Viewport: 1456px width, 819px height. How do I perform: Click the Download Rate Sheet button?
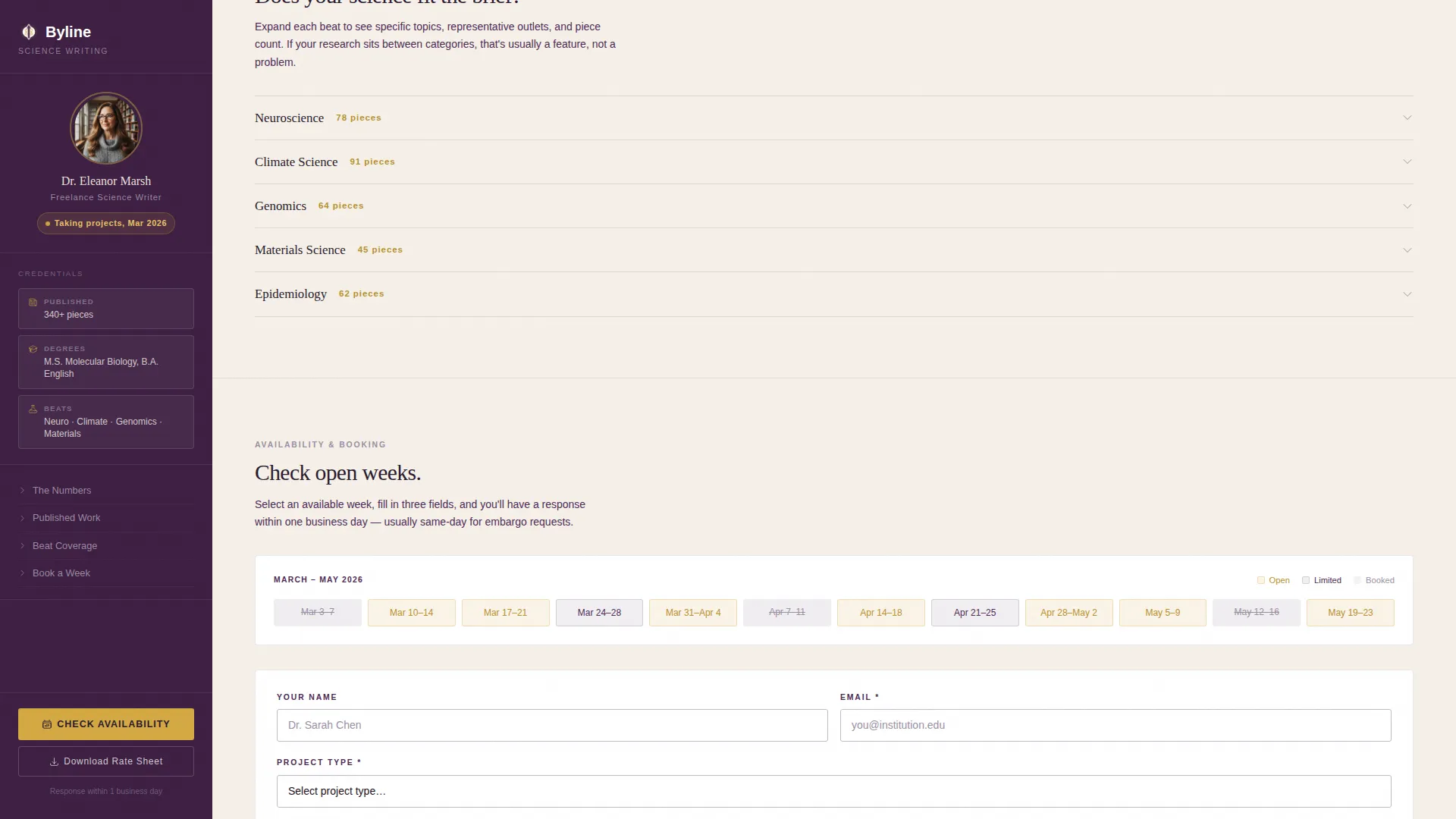106,761
